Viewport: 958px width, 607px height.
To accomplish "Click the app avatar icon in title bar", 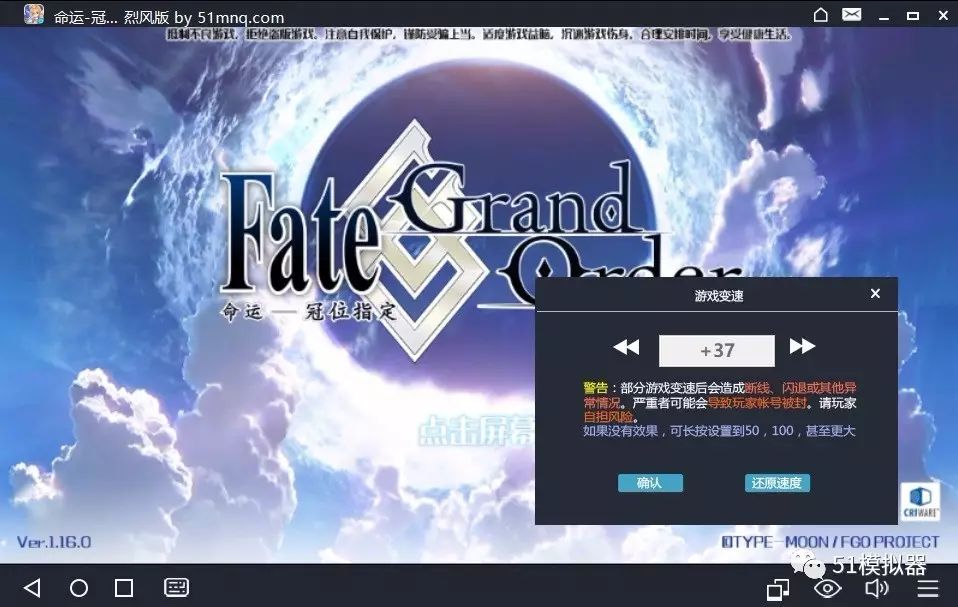I will click(x=34, y=14).
